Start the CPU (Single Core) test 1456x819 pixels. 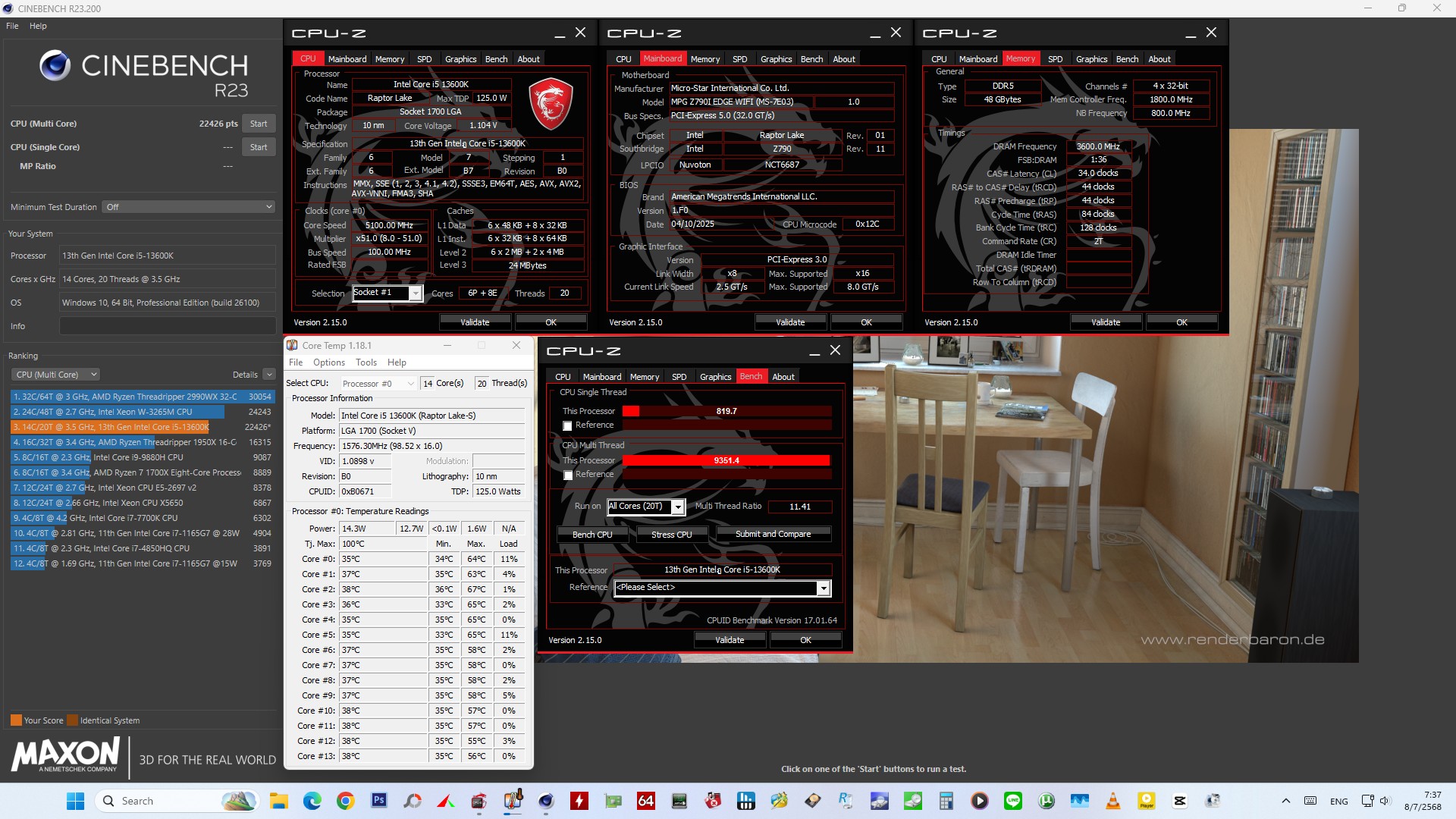coord(259,147)
